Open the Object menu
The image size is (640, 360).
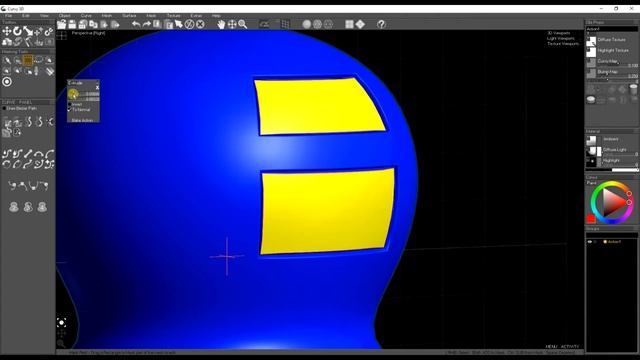click(64, 16)
